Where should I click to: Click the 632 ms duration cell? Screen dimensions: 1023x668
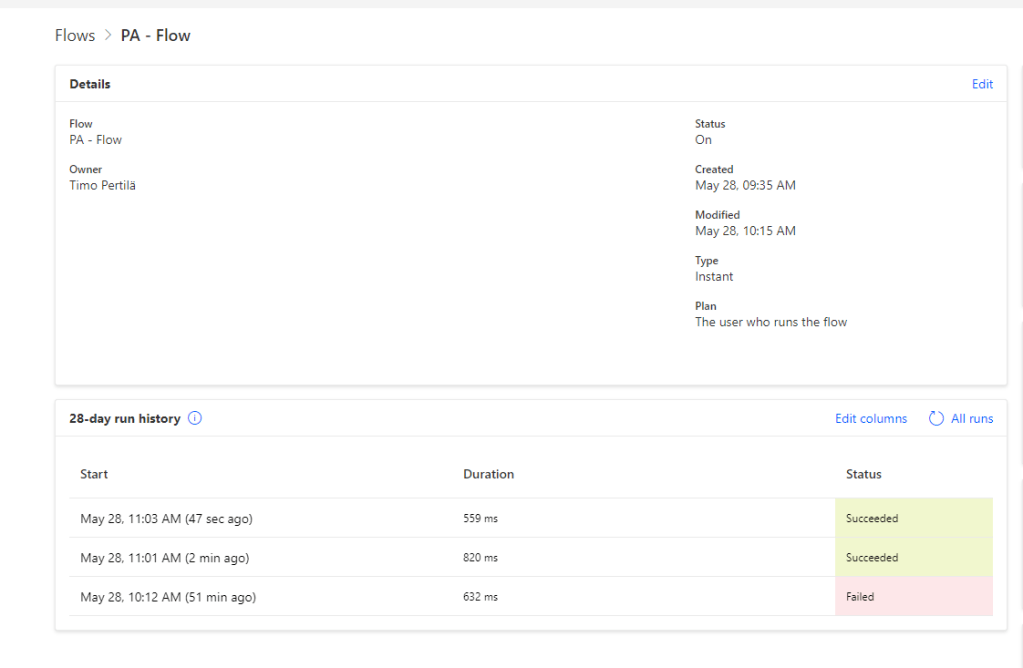click(480, 597)
